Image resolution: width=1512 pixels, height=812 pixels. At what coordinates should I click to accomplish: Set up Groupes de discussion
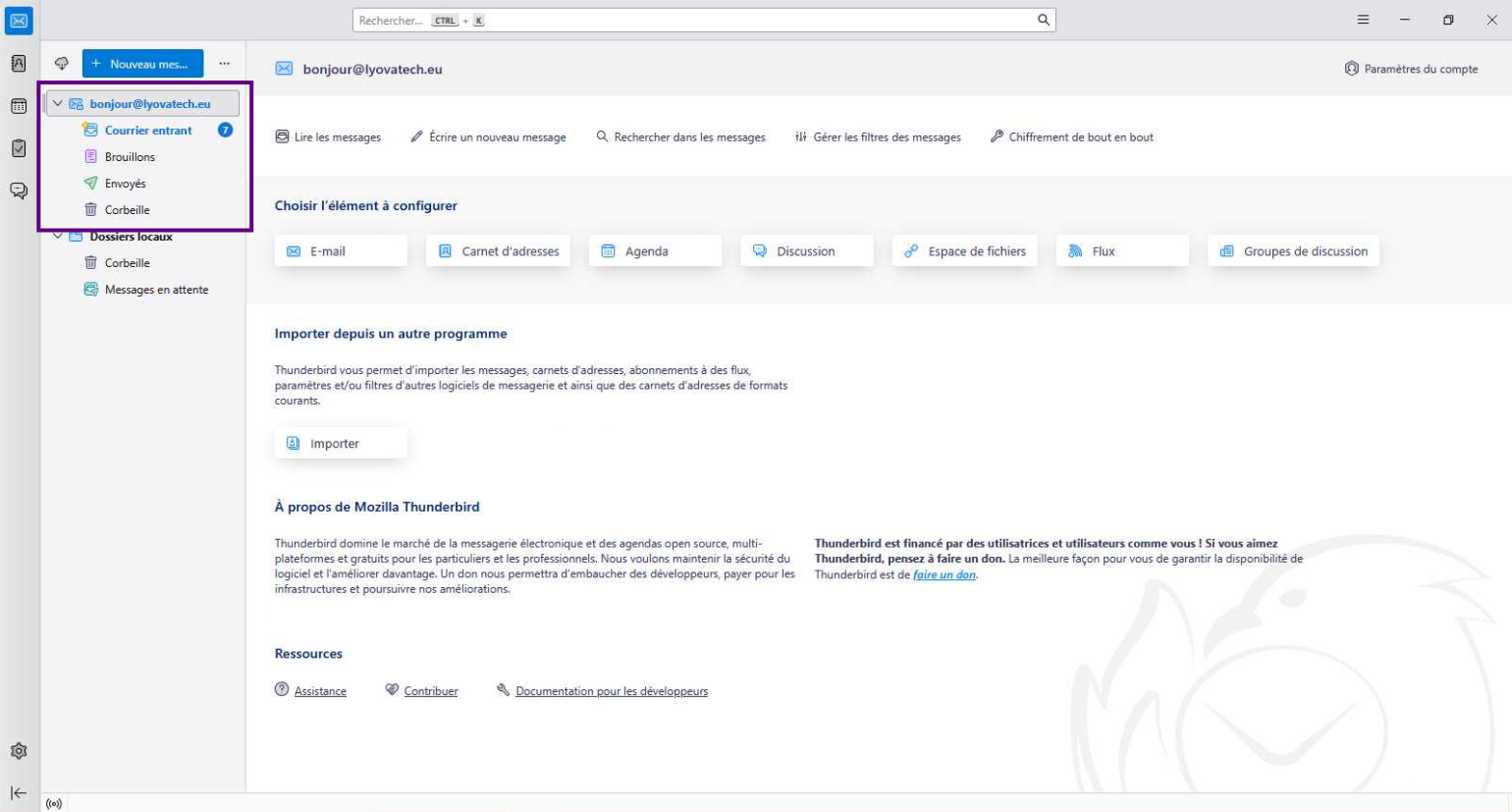(x=1294, y=251)
